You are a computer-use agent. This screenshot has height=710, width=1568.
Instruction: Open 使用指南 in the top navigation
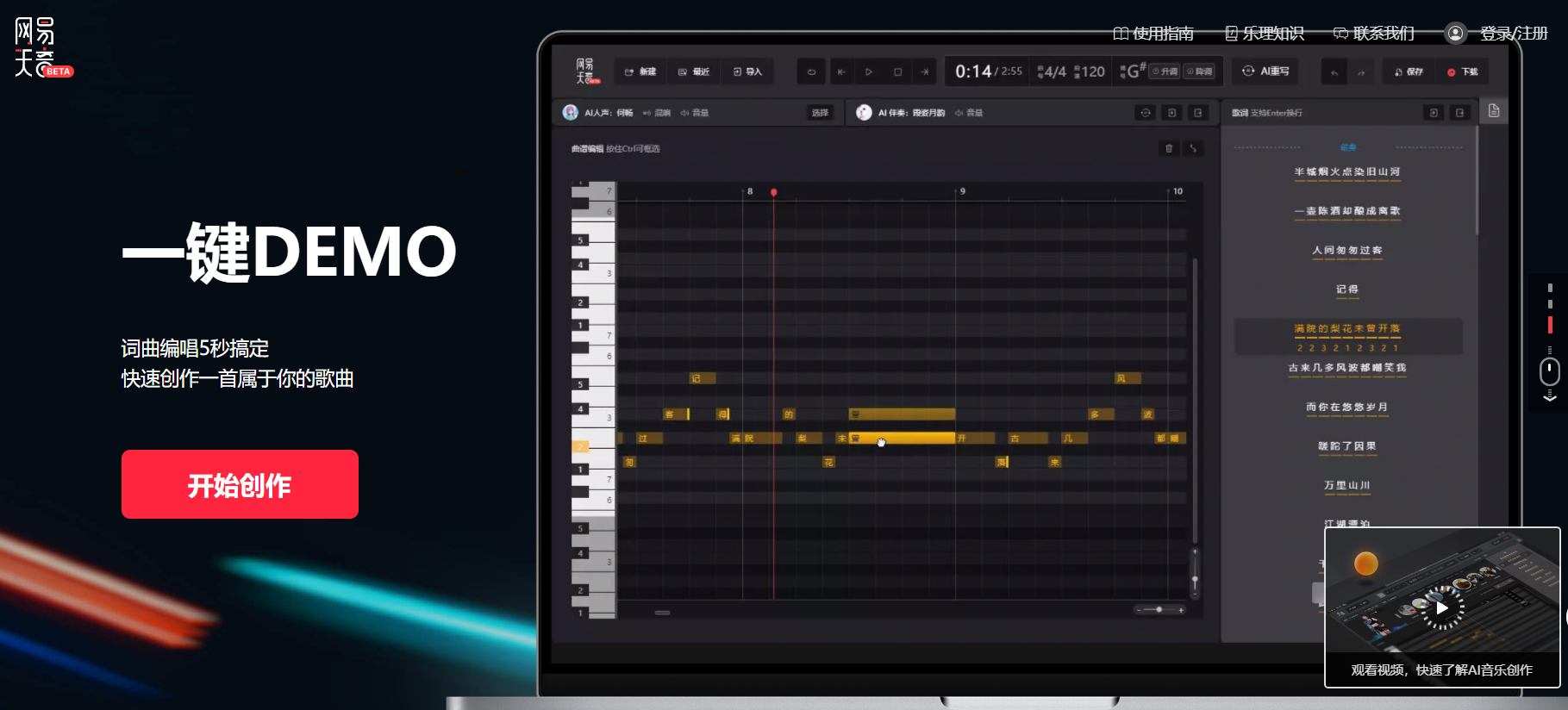1153,34
